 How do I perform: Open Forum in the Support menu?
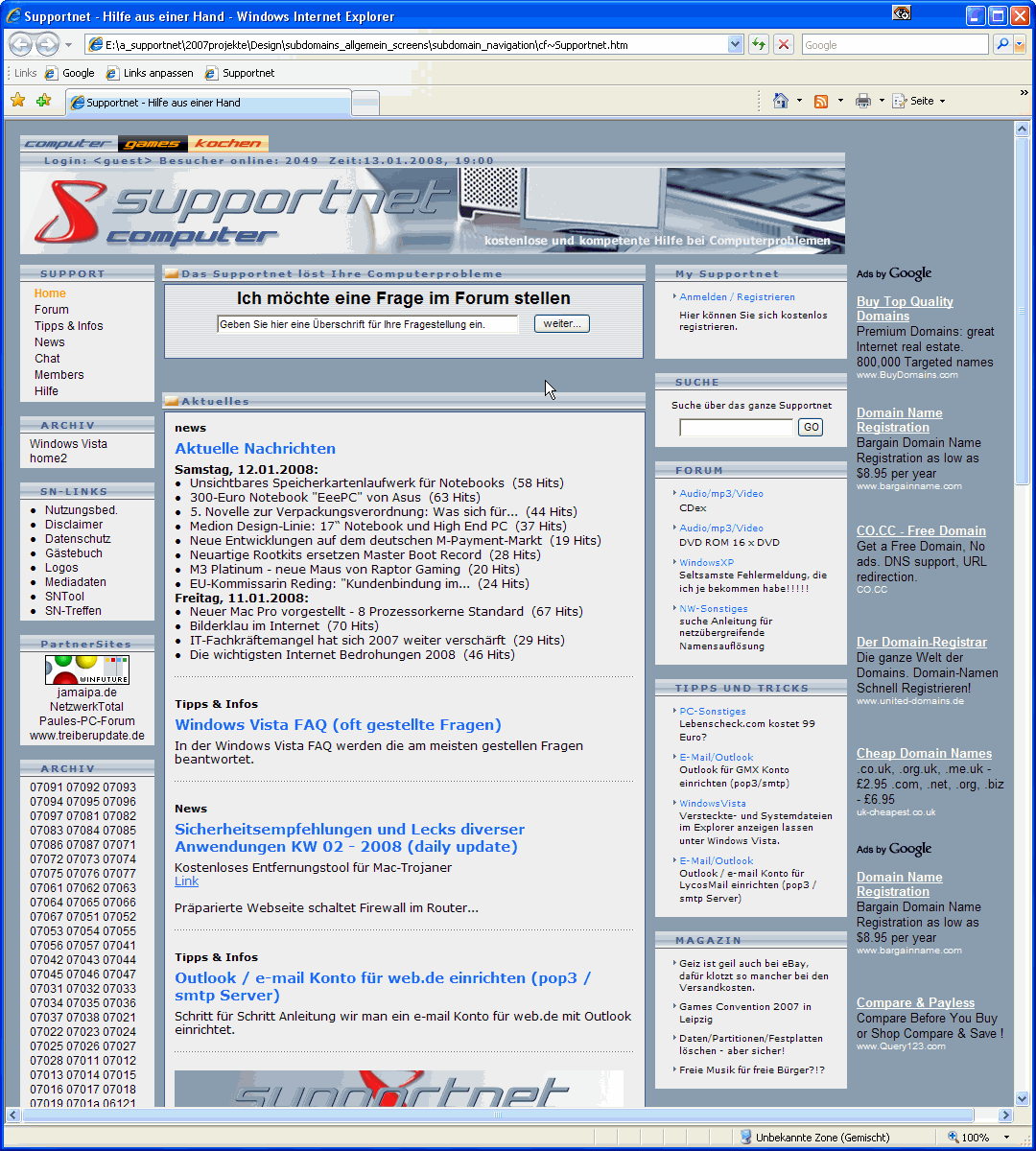pyautogui.click(x=52, y=310)
